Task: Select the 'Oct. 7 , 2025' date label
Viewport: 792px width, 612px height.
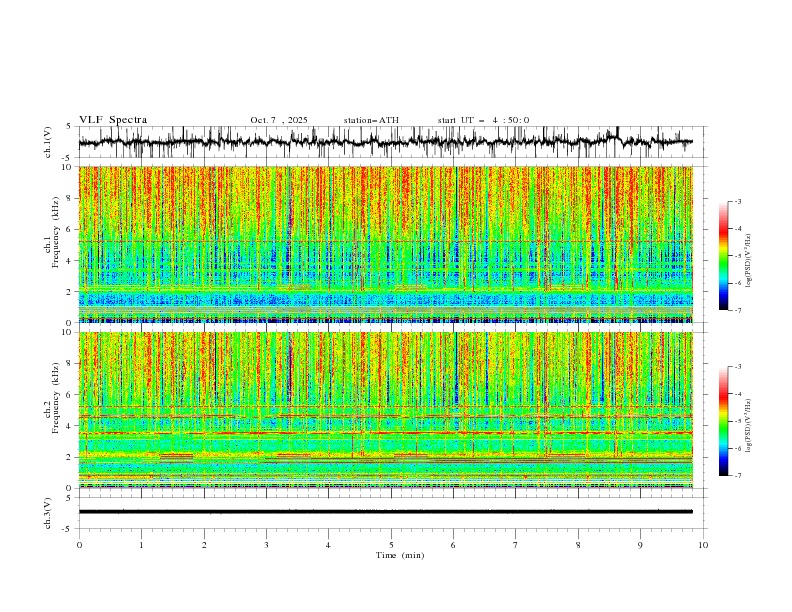Action: (x=279, y=120)
